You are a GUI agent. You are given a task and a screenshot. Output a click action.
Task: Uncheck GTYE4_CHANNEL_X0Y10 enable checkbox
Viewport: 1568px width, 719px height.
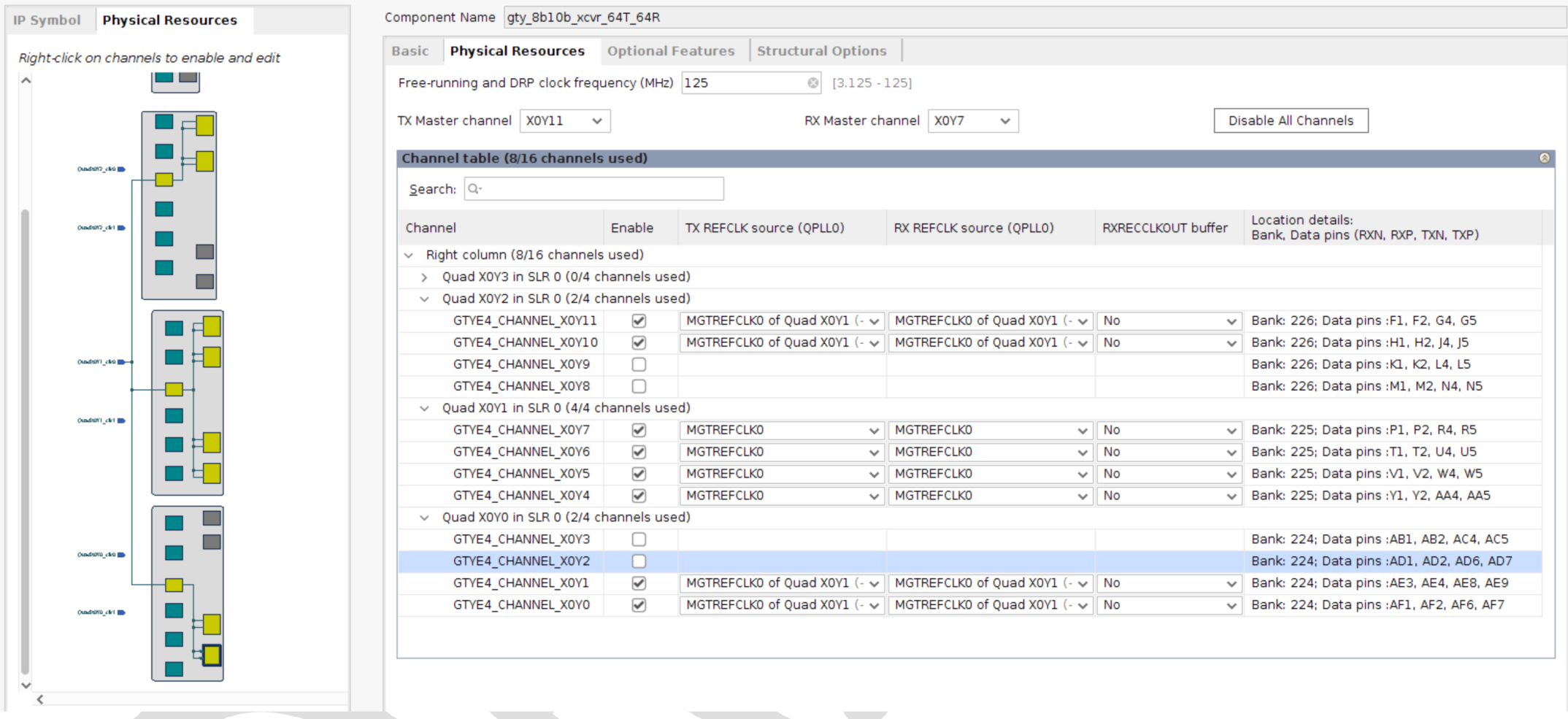639,342
